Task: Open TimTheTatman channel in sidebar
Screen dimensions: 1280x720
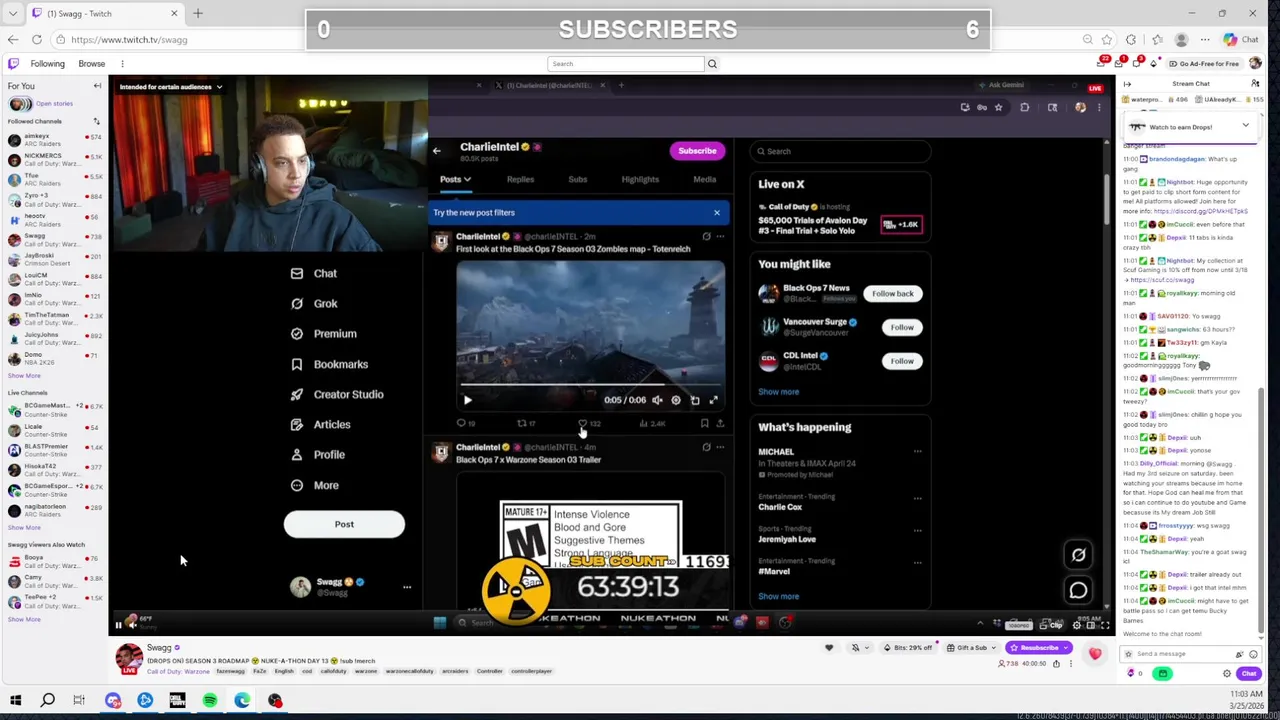Action: (55, 319)
